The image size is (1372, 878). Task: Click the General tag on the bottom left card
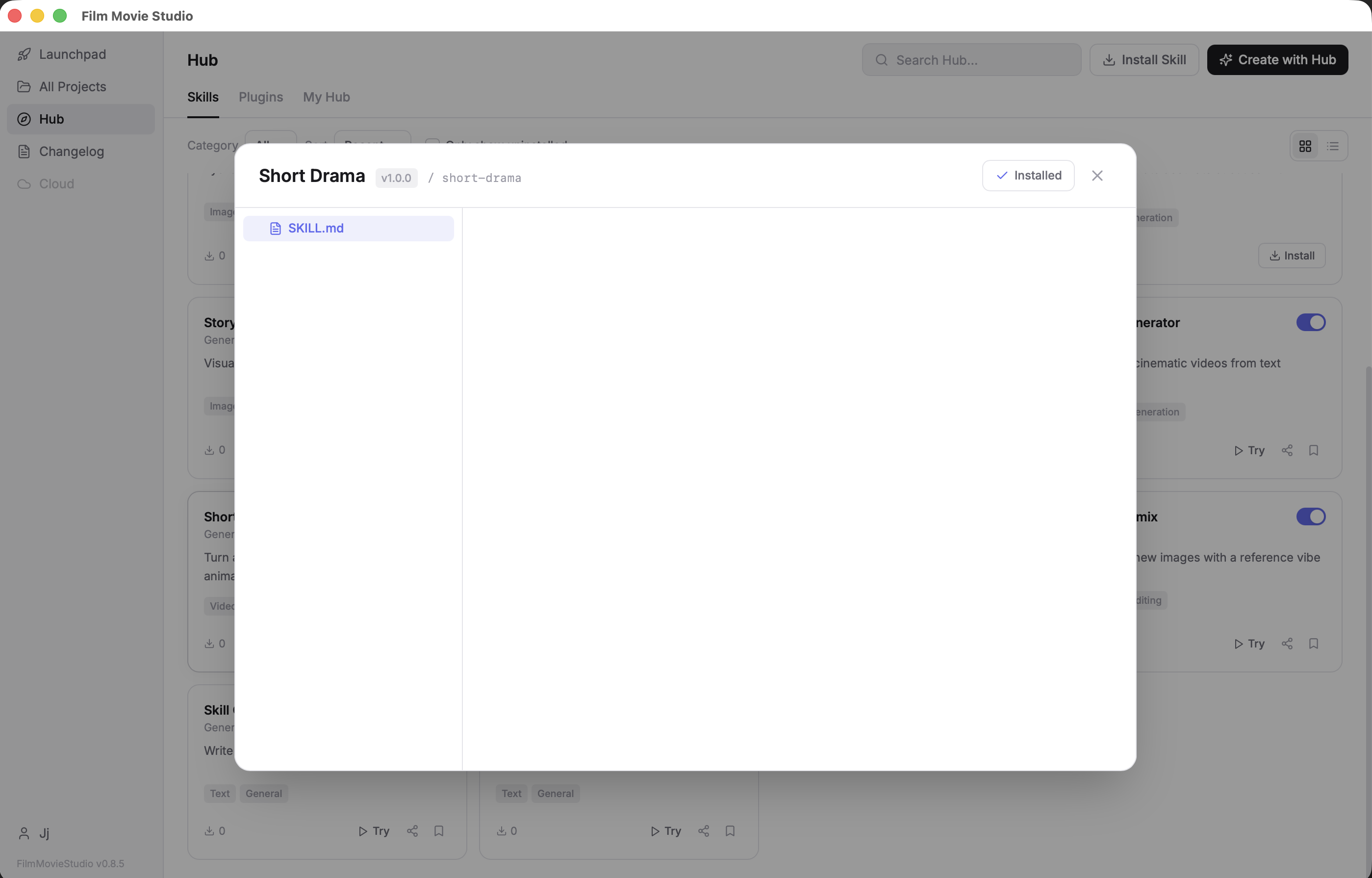(263, 794)
